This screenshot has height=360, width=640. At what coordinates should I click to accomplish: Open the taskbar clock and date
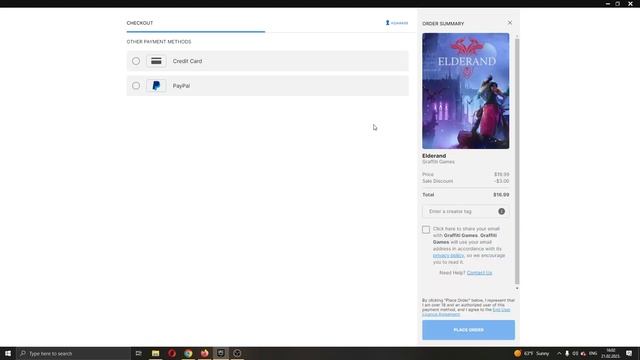coord(610,353)
